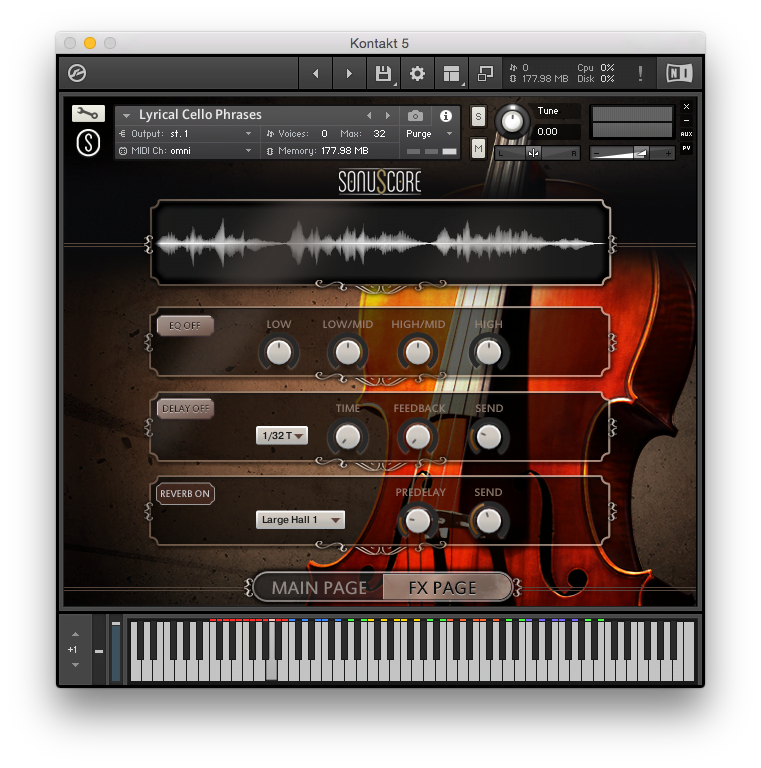This screenshot has height=768, width=761.
Task: Click the Sonuscore S logo badge
Action: pos(88,143)
